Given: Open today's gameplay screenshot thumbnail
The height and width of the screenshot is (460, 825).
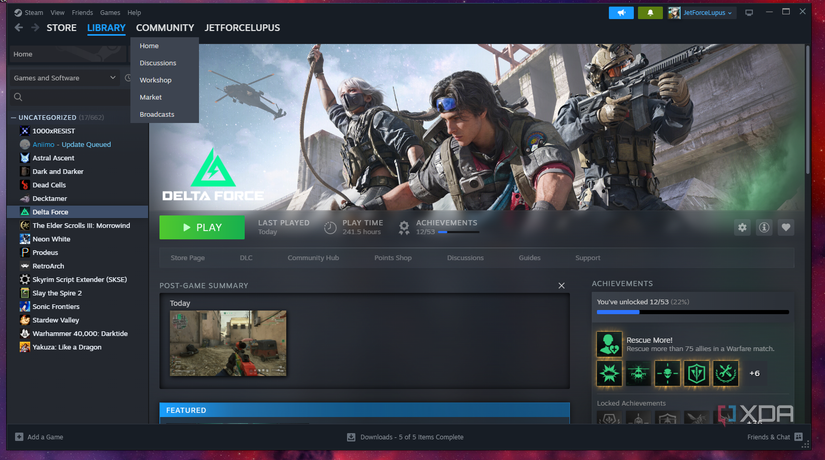Looking at the screenshot, I should pyautogui.click(x=228, y=343).
